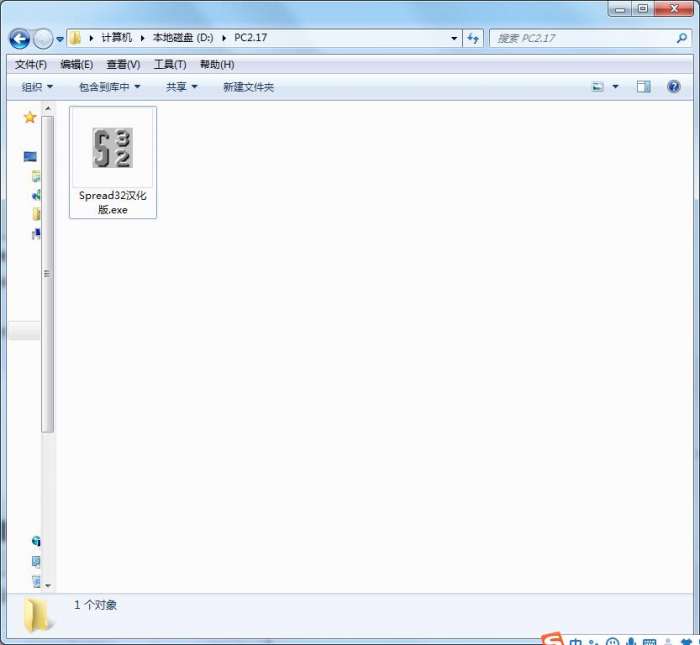Select 计算机 in the address path
Viewport: 700px width, 645px height.
click(x=117, y=38)
